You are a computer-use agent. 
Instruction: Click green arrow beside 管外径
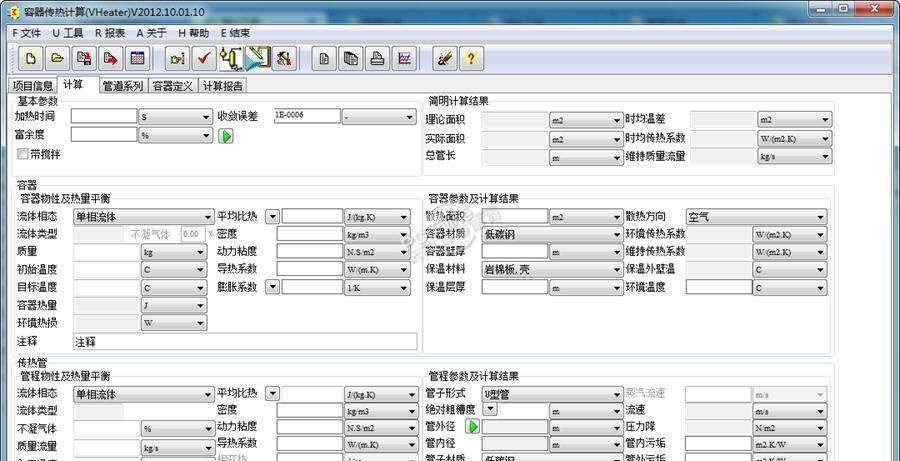(473, 427)
